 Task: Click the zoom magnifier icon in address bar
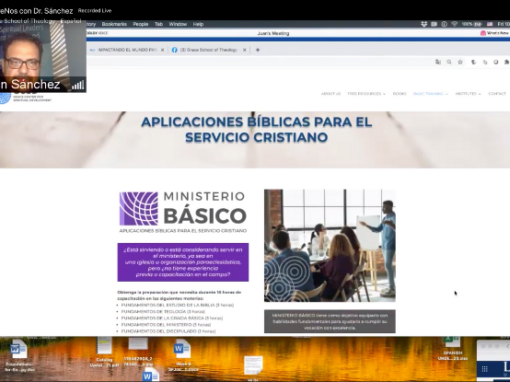(x=449, y=62)
